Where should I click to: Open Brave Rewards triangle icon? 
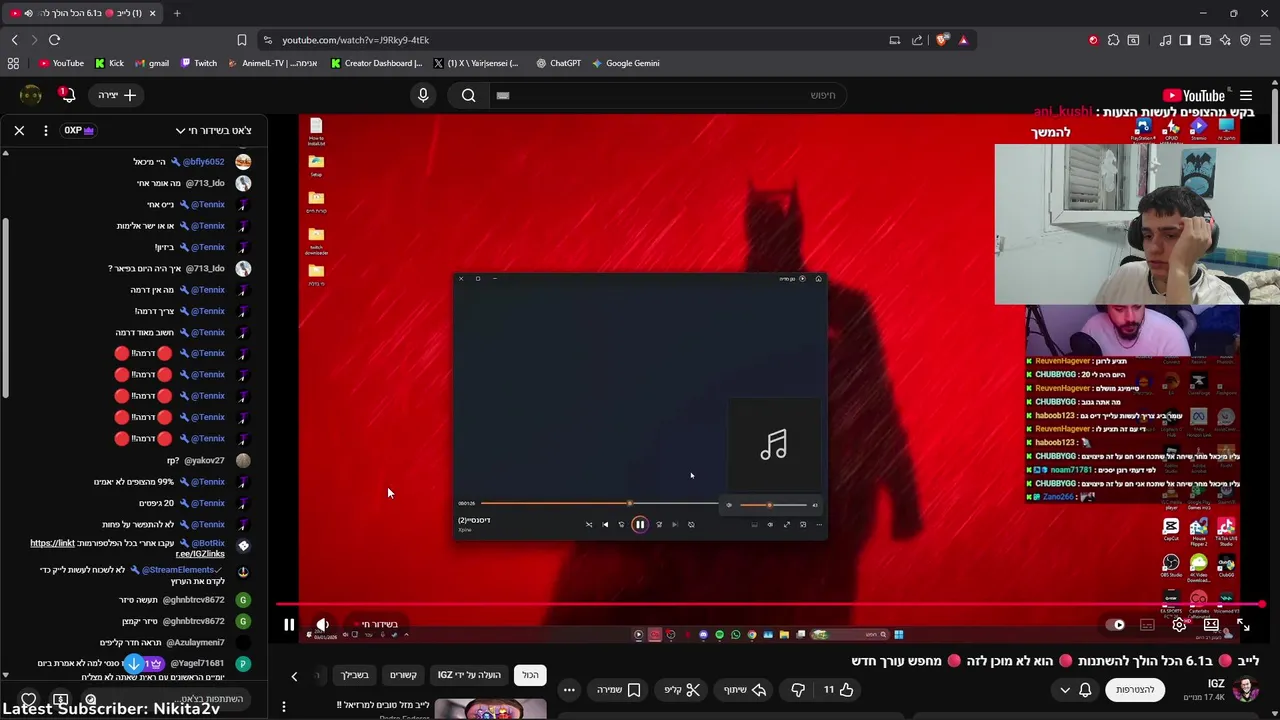[x=963, y=40]
